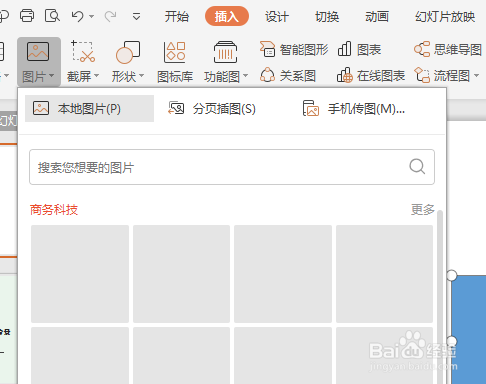
Task: Open the 动画 tab
Action: point(377,16)
